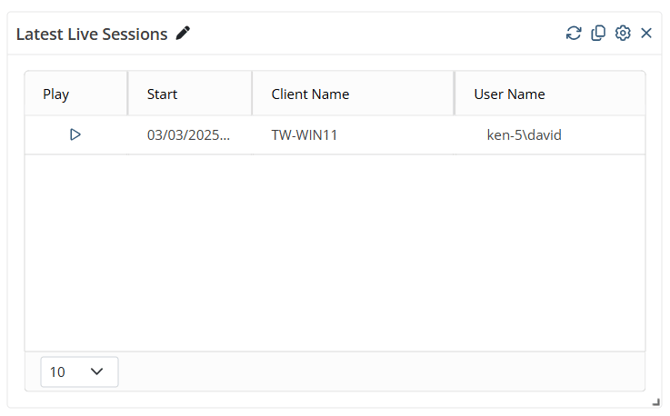The width and height of the screenshot is (670, 416).
Task: Sort sessions by User Name column
Action: click(509, 94)
